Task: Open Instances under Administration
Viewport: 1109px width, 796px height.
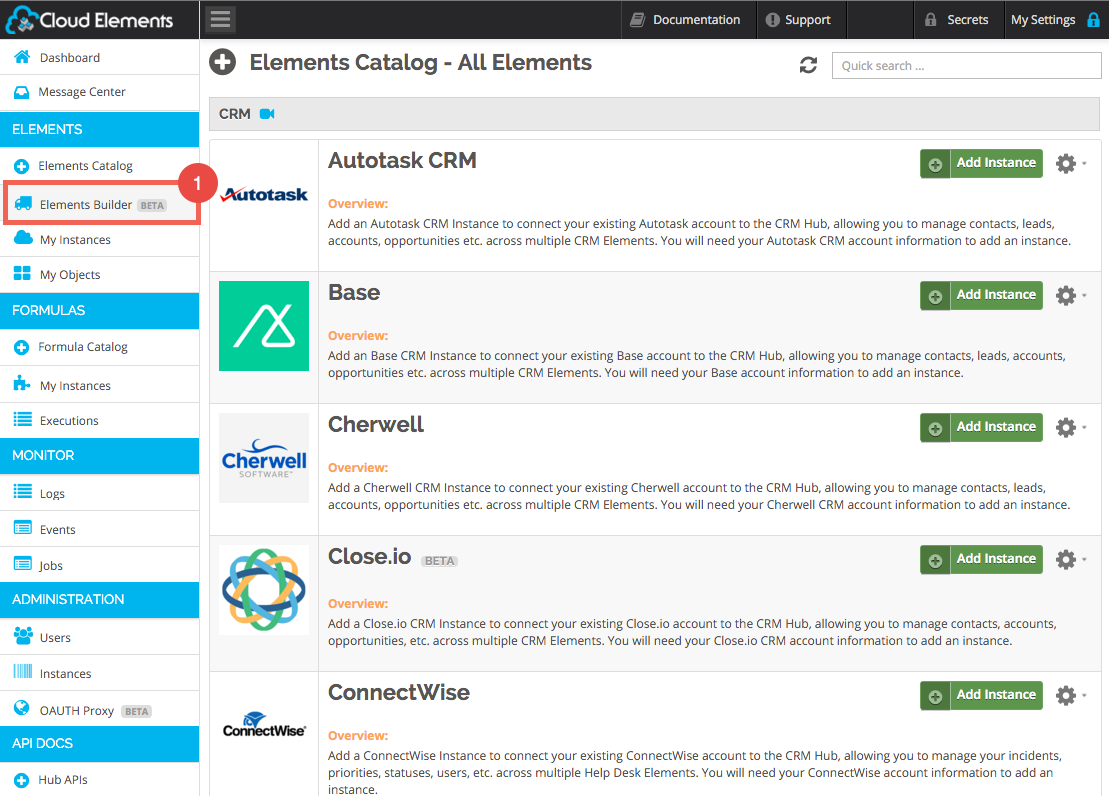Action: coord(100,674)
